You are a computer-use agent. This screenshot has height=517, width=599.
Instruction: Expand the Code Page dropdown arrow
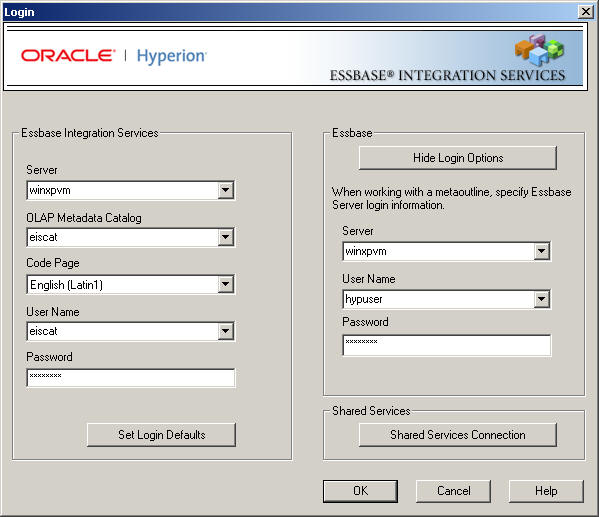(225, 284)
